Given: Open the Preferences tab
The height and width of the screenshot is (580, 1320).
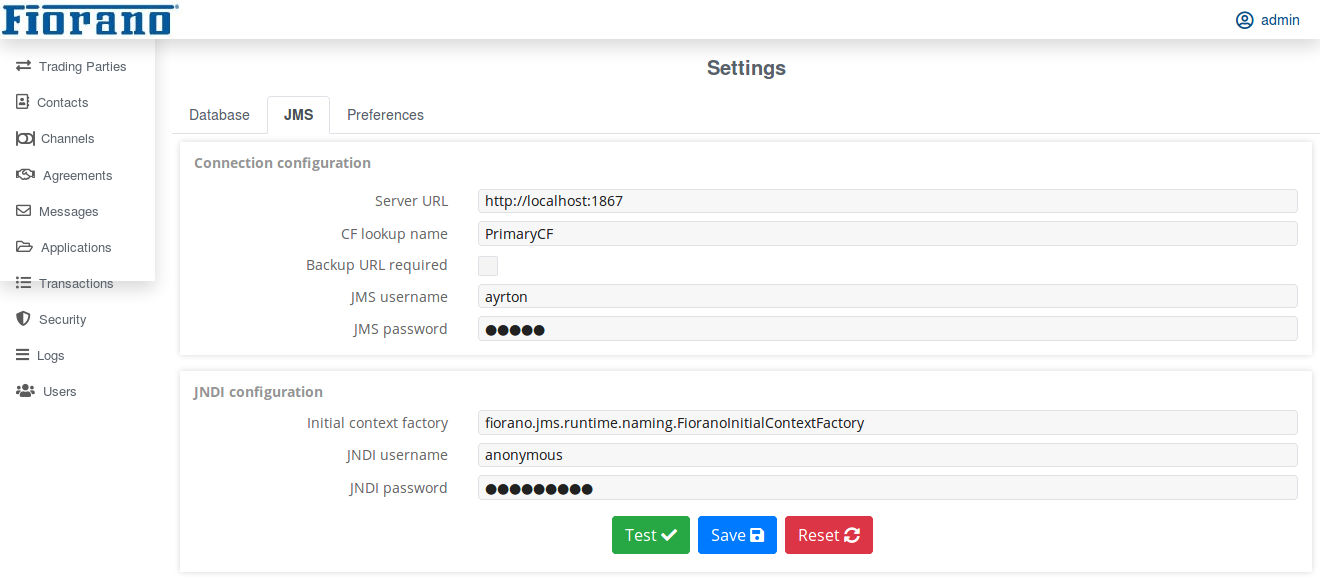Looking at the screenshot, I should [385, 115].
